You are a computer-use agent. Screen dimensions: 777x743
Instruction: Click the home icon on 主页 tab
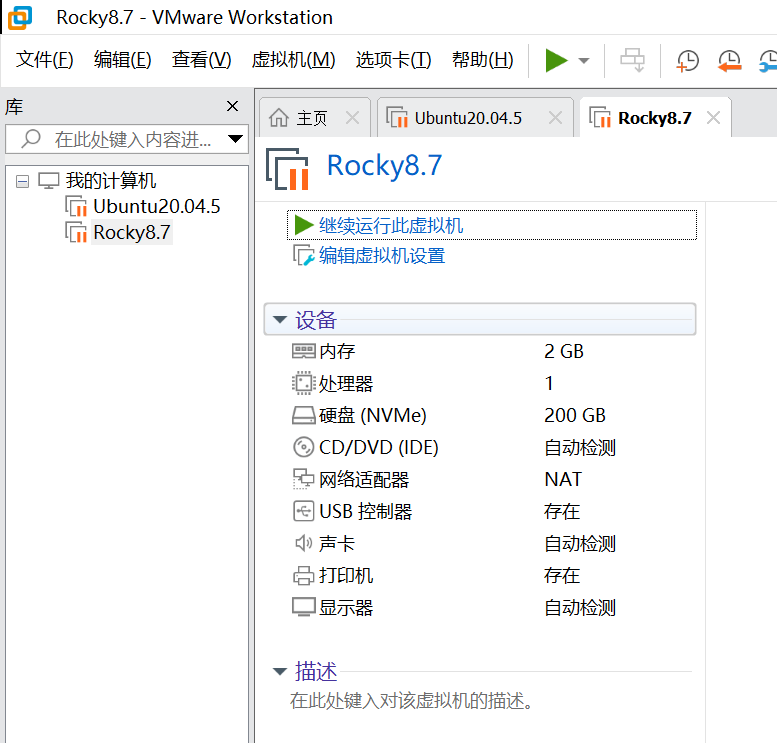pos(278,118)
